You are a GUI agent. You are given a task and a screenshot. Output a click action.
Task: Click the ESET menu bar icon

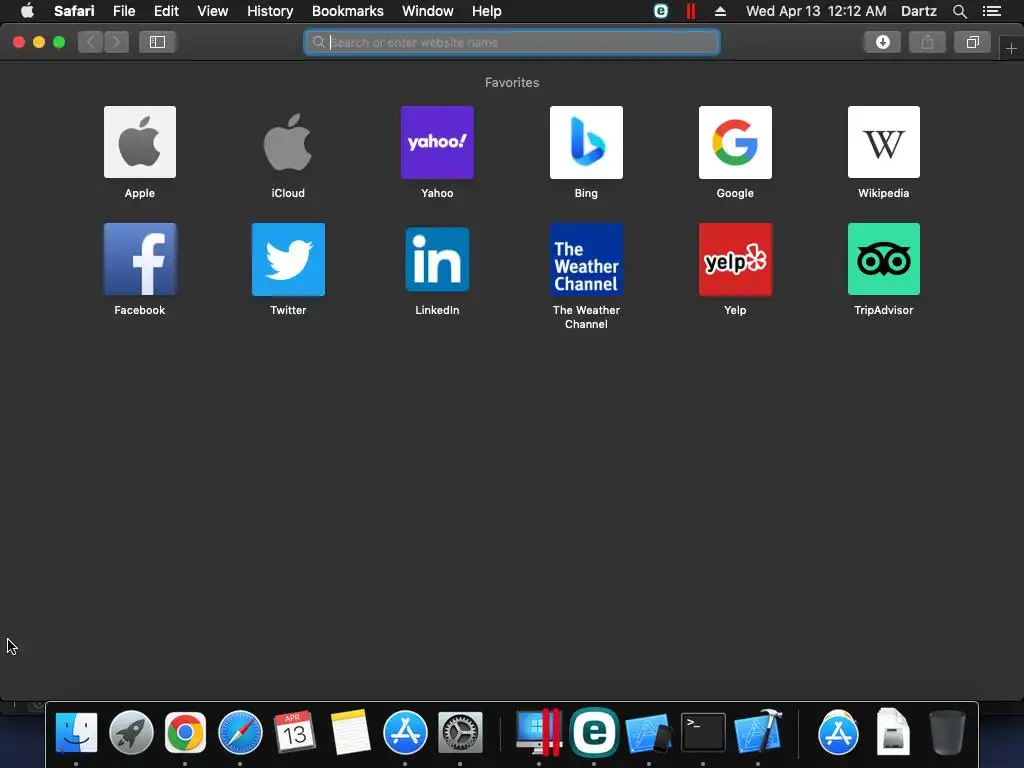[661, 11]
